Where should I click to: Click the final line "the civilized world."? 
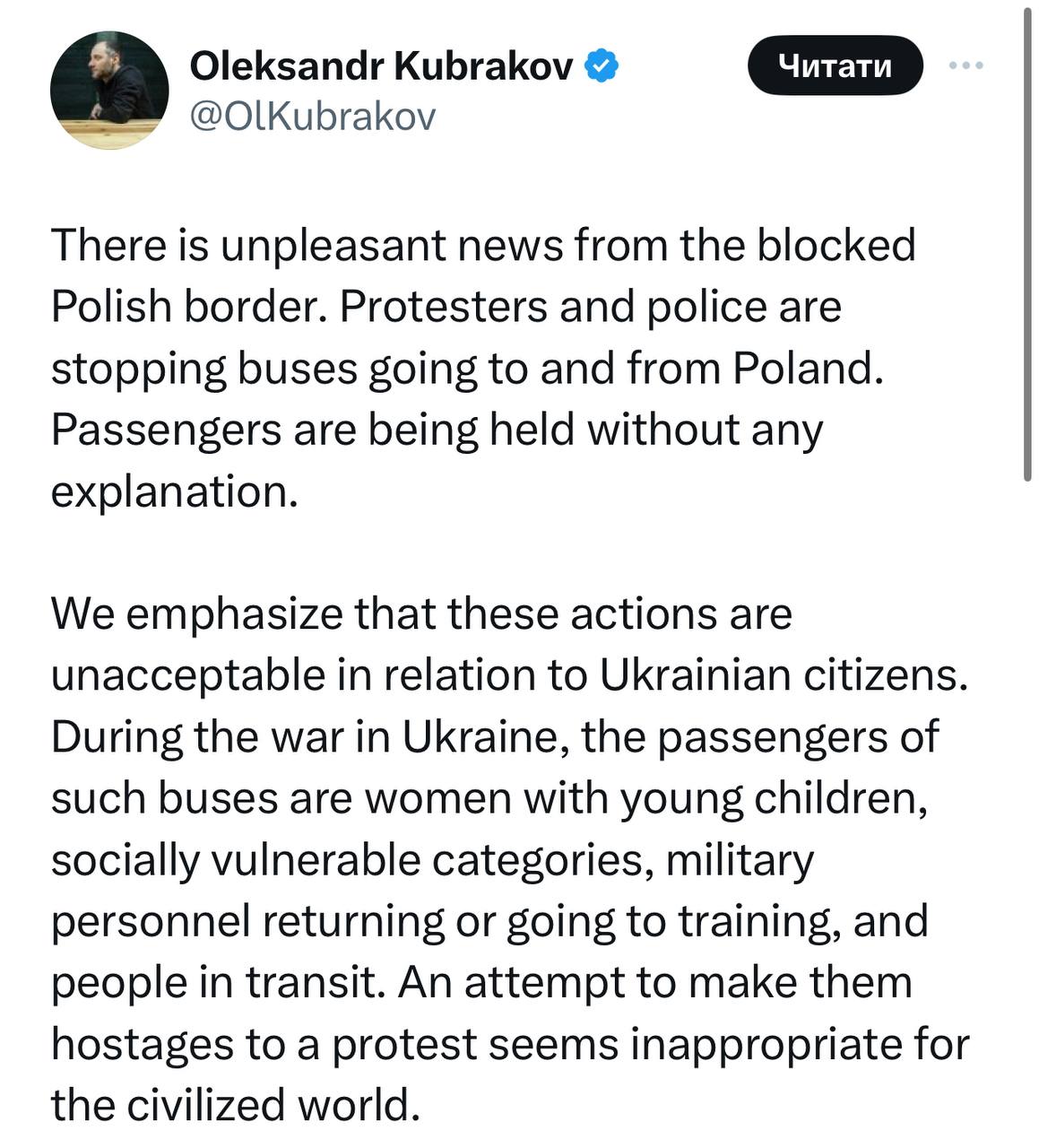pos(236,1105)
